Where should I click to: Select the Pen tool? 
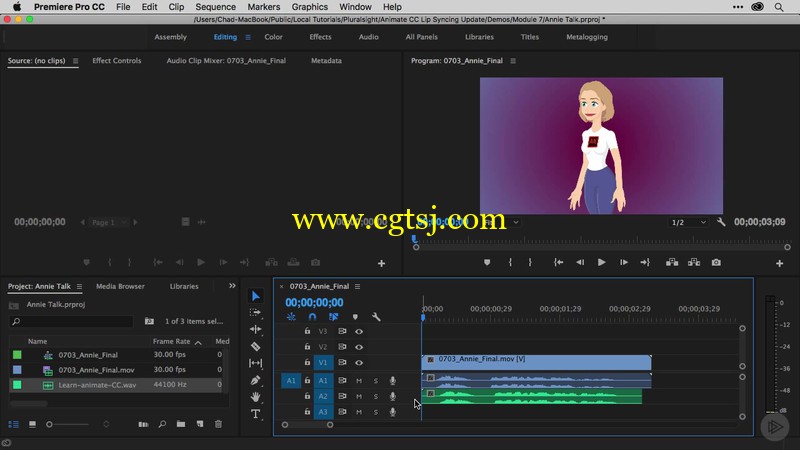click(256, 380)
